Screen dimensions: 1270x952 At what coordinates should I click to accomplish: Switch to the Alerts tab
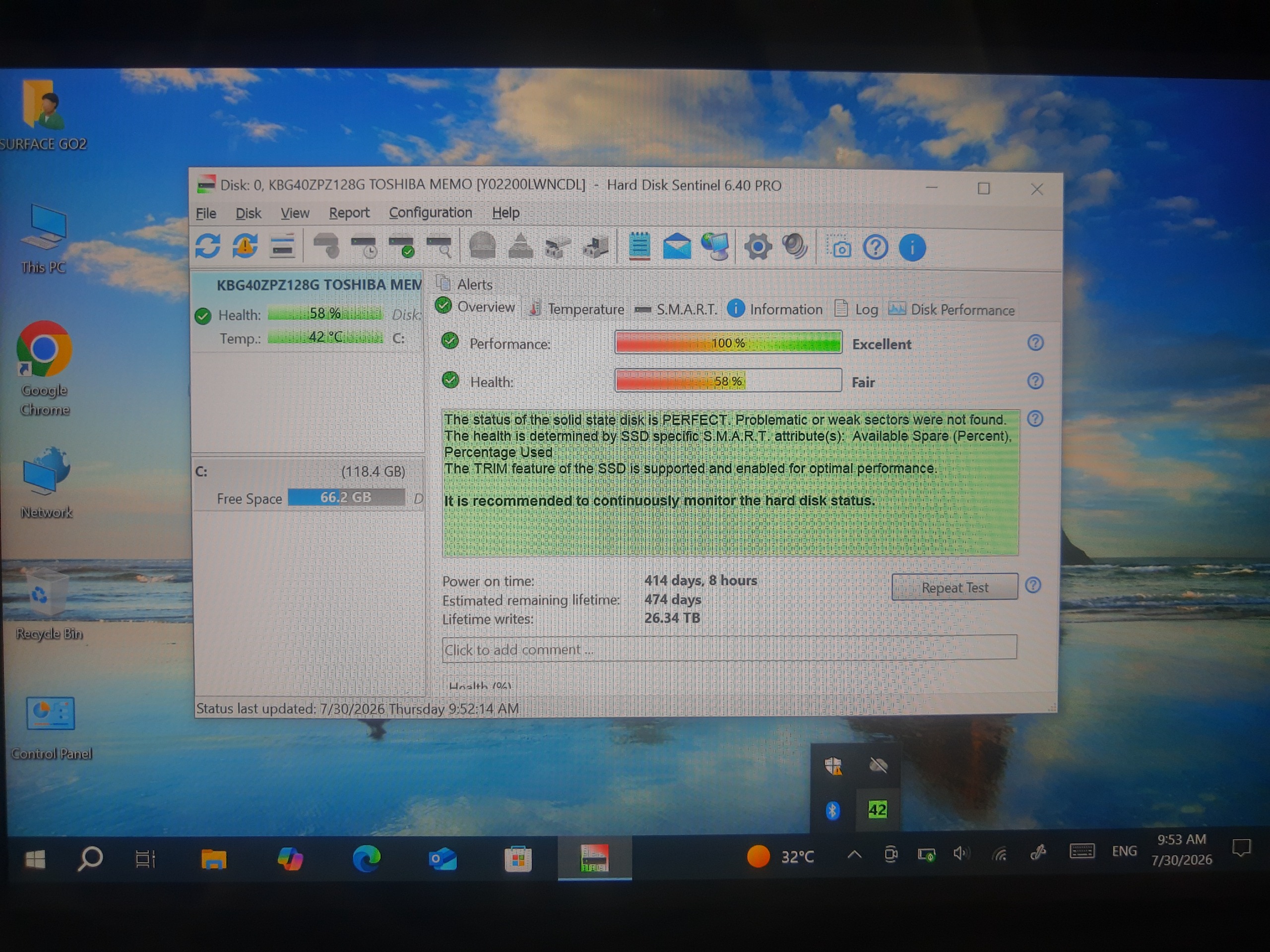(464, 284)
